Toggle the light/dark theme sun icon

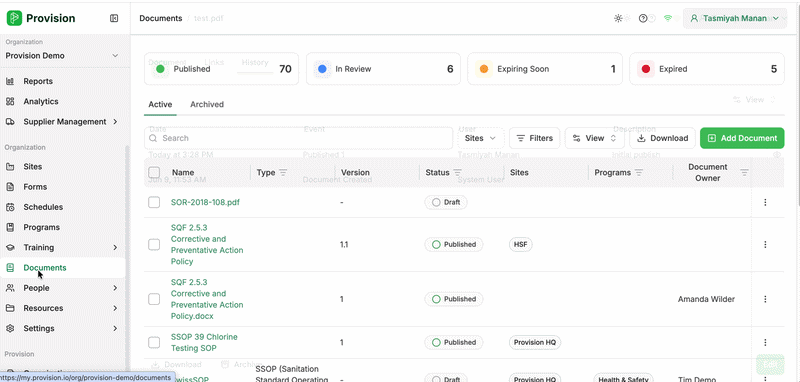618,18
